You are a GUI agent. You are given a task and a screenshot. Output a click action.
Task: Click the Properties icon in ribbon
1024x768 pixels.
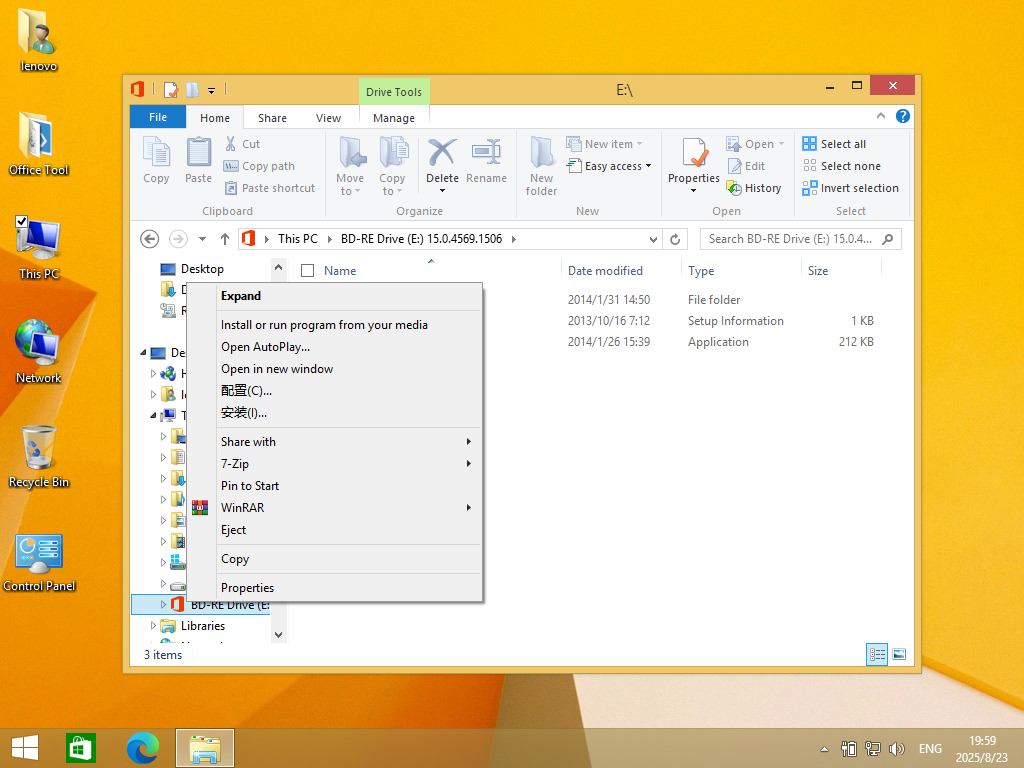694,154
